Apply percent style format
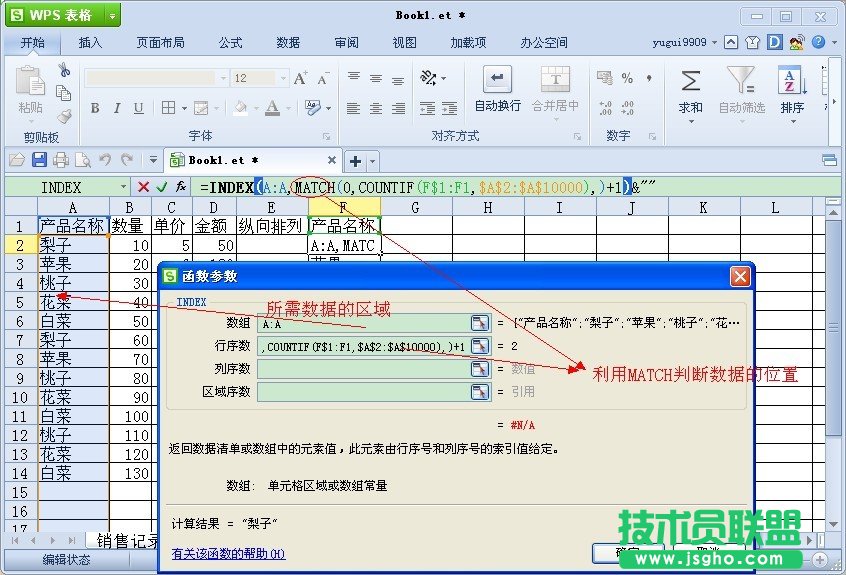 (x=627, y=78)
